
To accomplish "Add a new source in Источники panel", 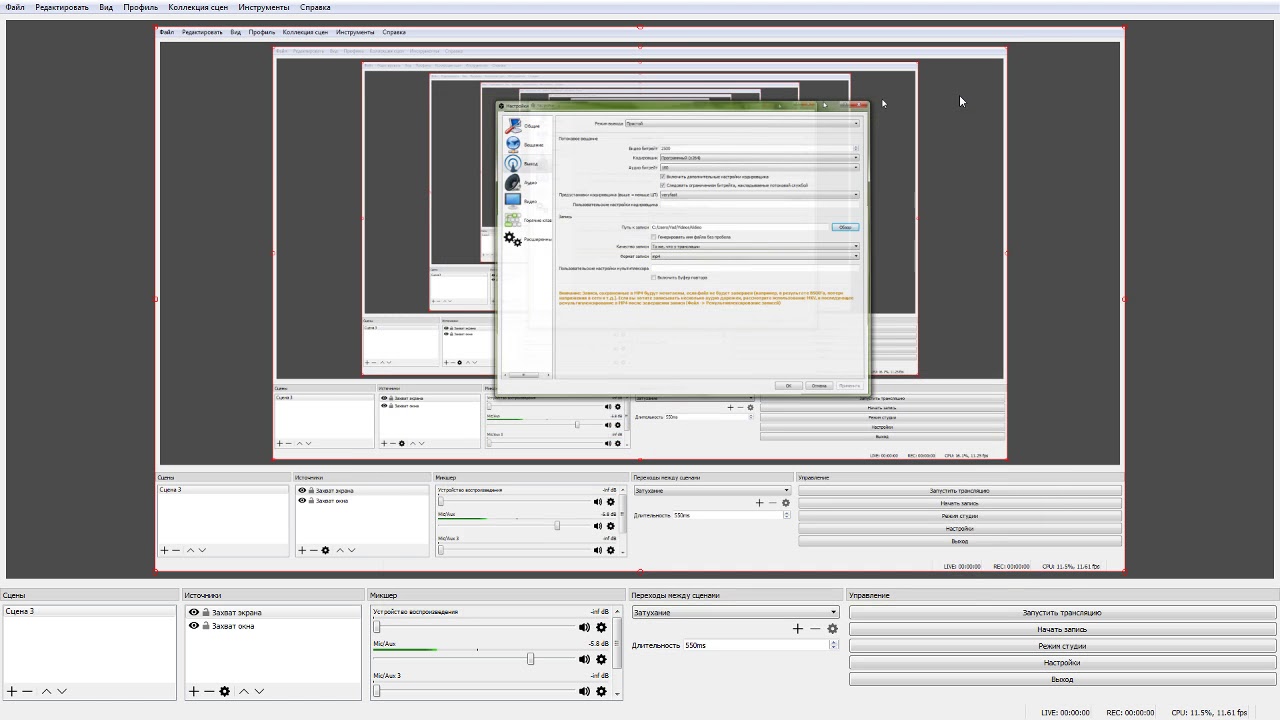I will (194, 691).
